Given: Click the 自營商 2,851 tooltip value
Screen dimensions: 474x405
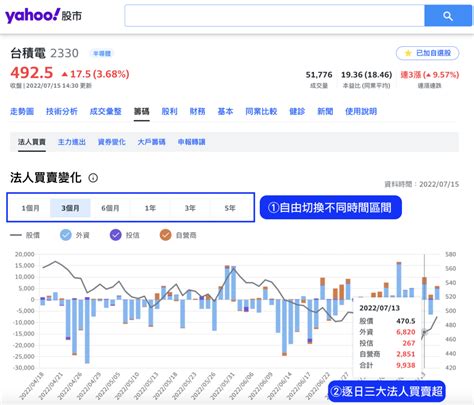Looking at the screenshot, I should pyautogui.click(x=406, y=354).
